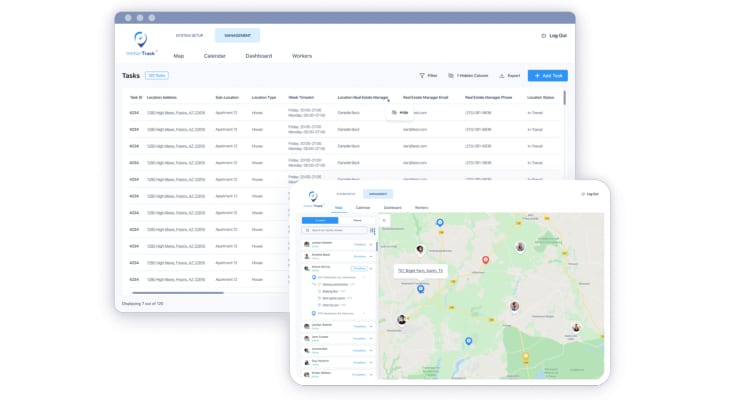This screenshot has height=400, width=740.
Task: Open the Workers page in the Tasks window
Action: click(302, 56)
